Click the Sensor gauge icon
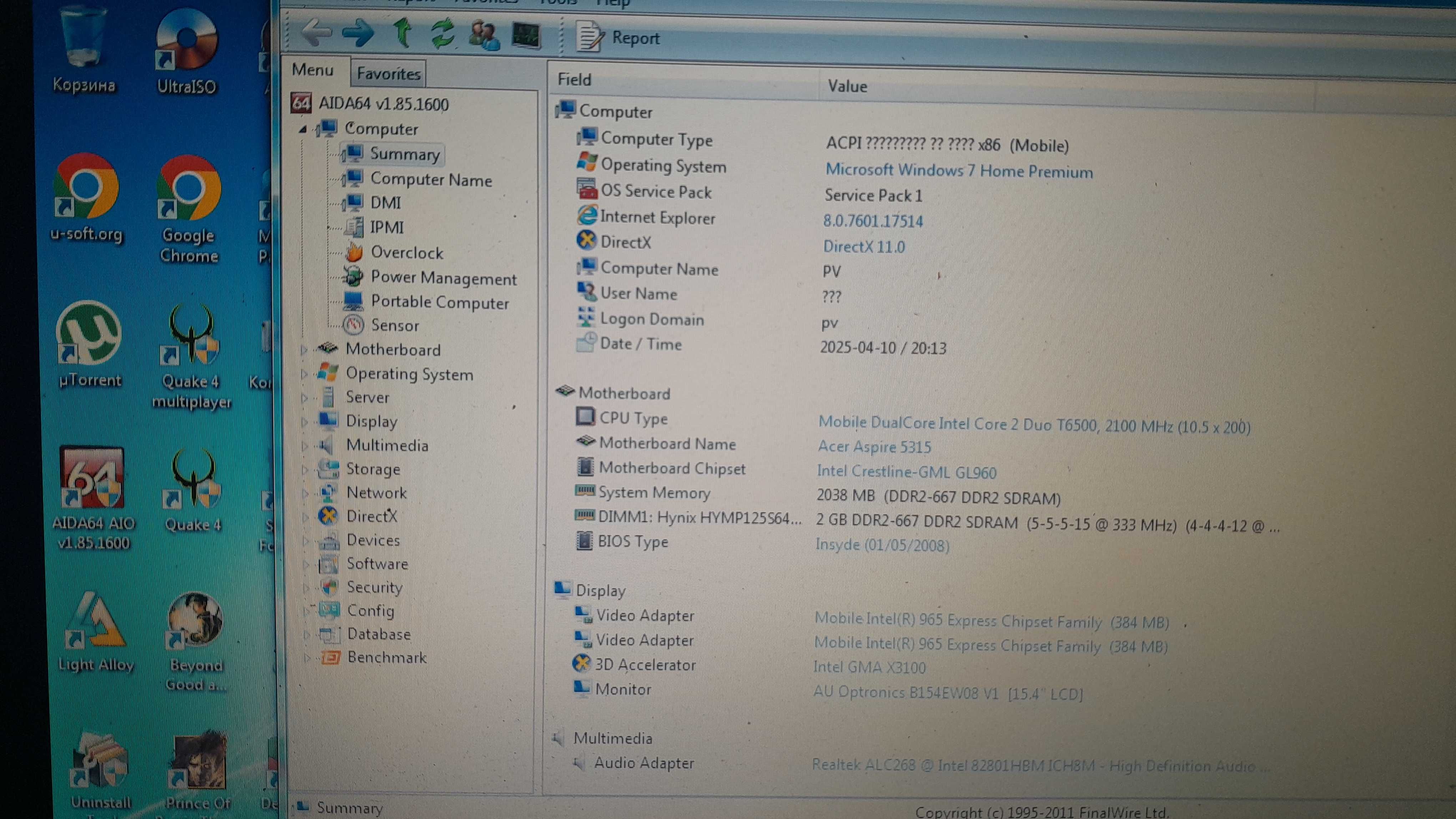 [x=354, y=325]
